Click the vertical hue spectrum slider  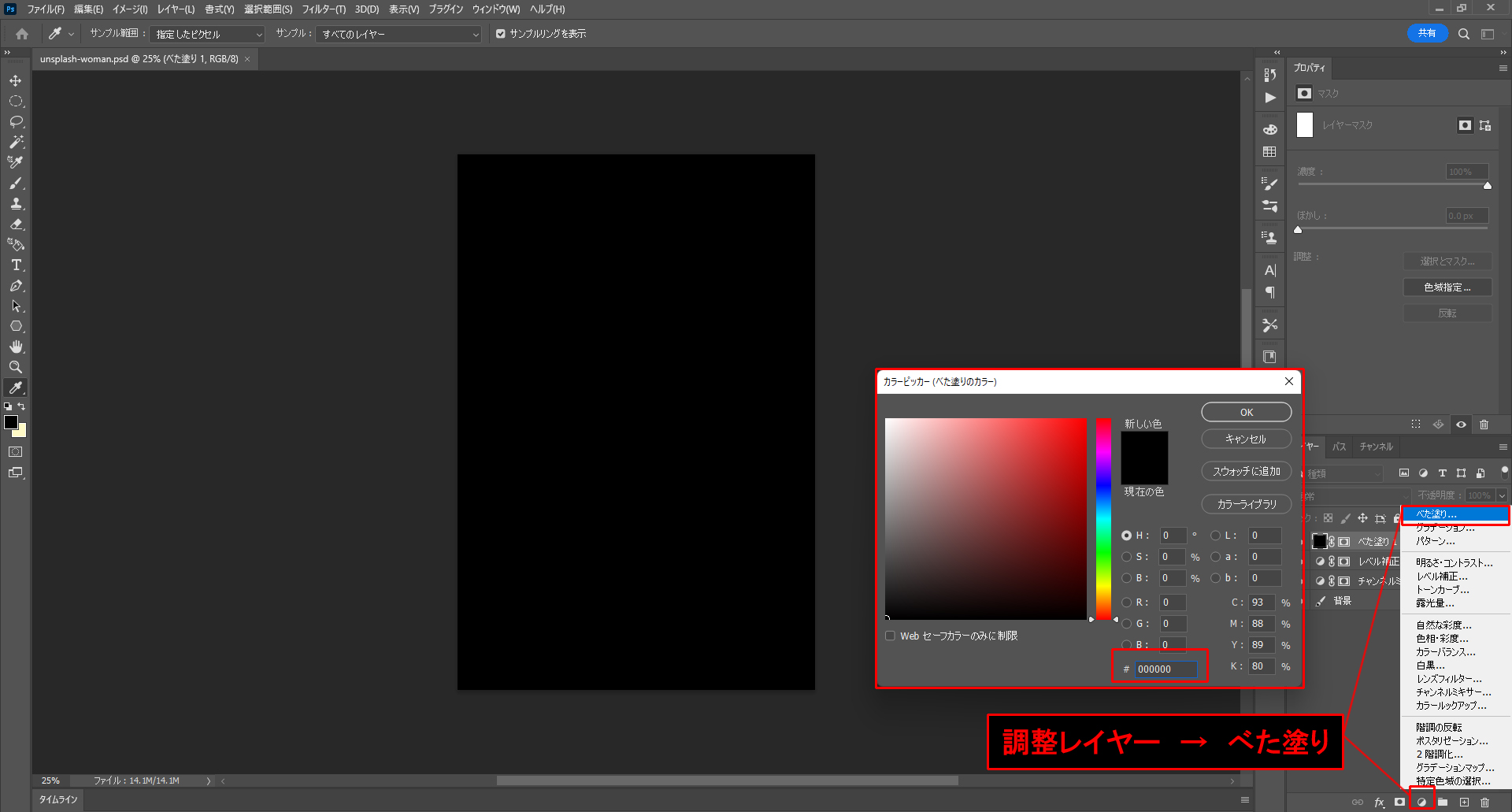[1103, 520]
